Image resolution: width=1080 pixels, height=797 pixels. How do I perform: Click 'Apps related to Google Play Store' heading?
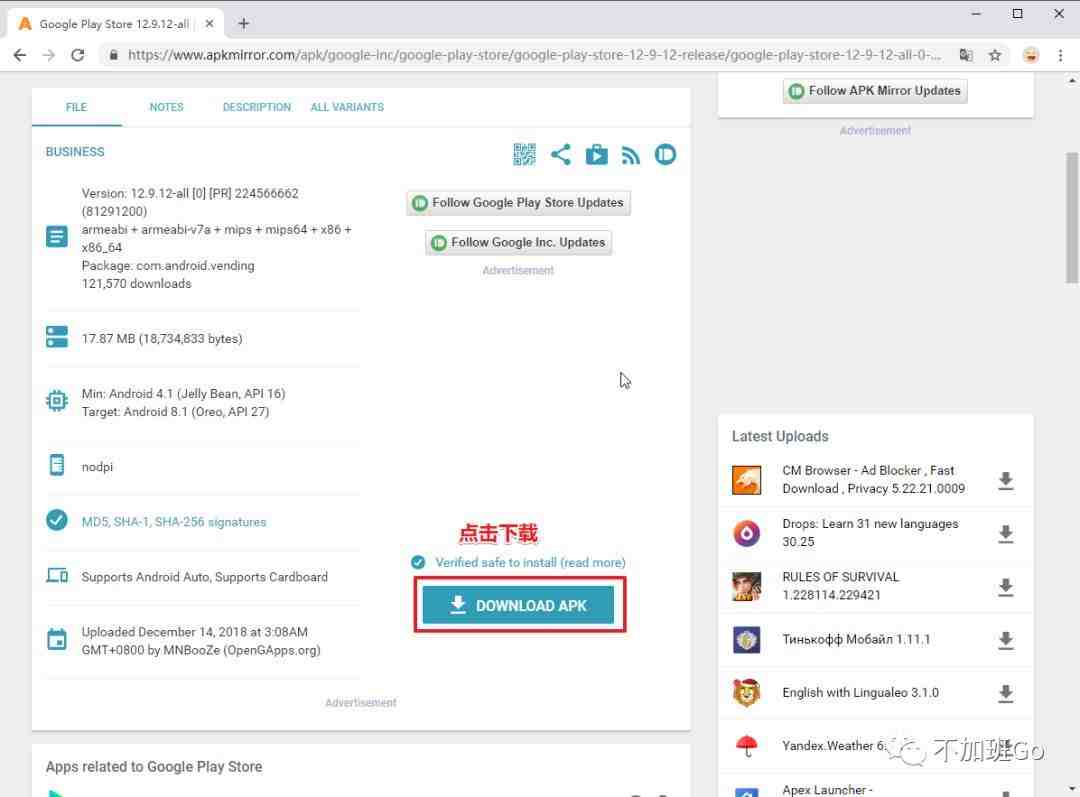154,767
